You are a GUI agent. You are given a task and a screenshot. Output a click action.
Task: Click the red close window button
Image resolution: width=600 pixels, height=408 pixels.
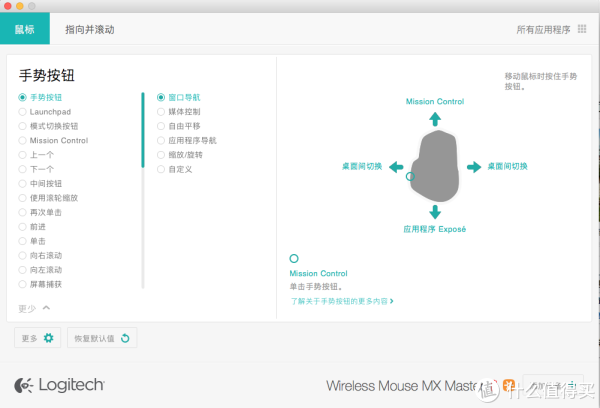(8, 6)
